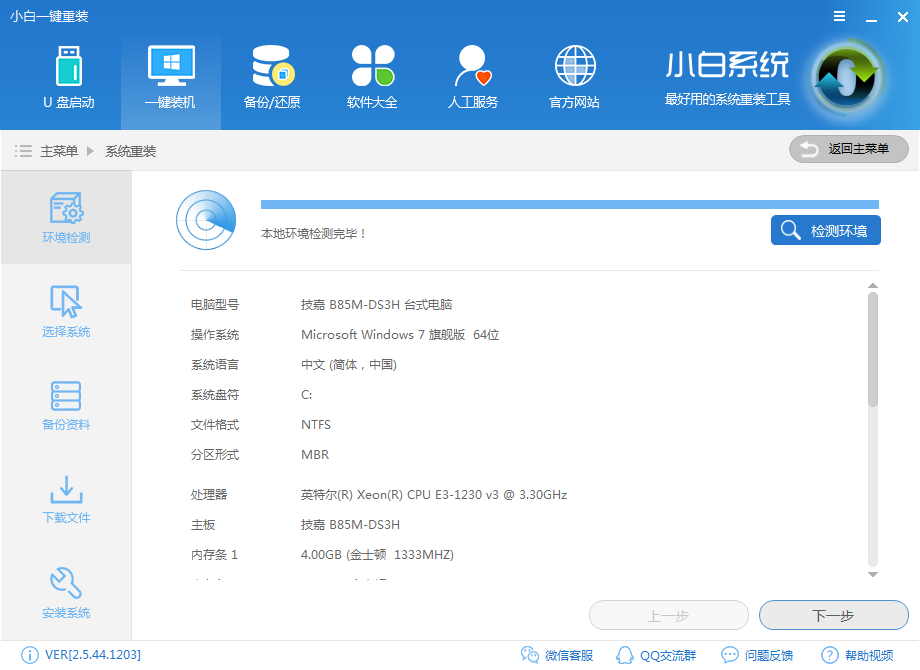Click the NTFS file format value
This screenshot has width=920, height=670.
click(x=316, y=425)
